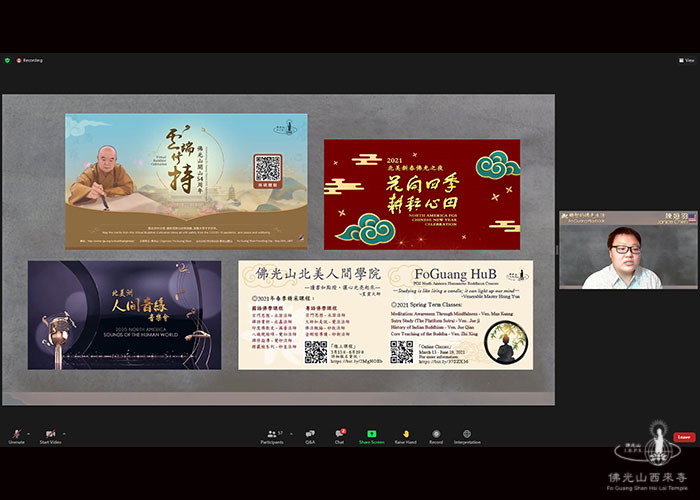Leave the meeting with the red button
Viewport: 700px width, 500px height.
coord(684,437)
